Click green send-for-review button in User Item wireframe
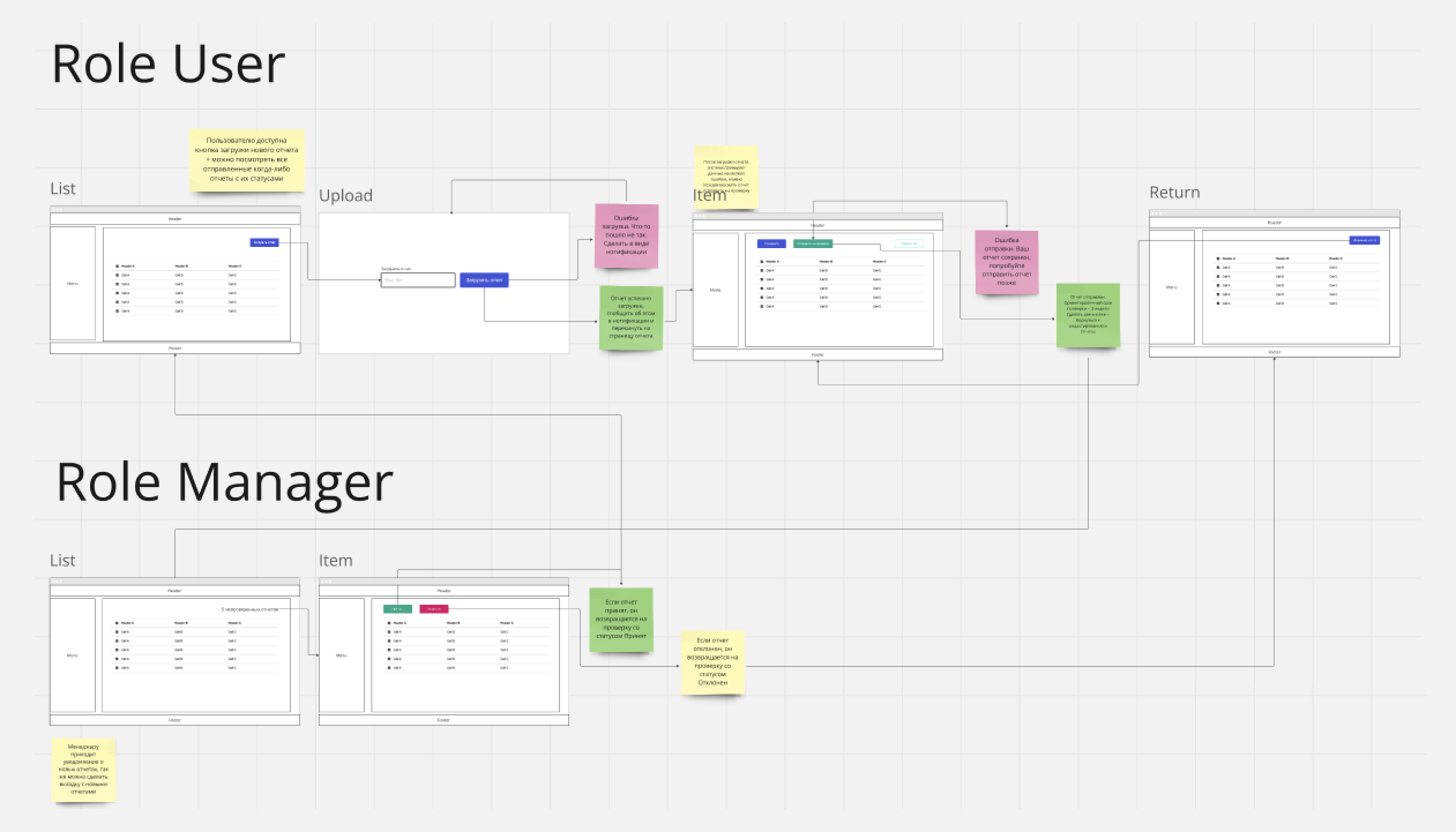Image resolution: width=1456 pixels, height=832 pixels. (813, 244)
